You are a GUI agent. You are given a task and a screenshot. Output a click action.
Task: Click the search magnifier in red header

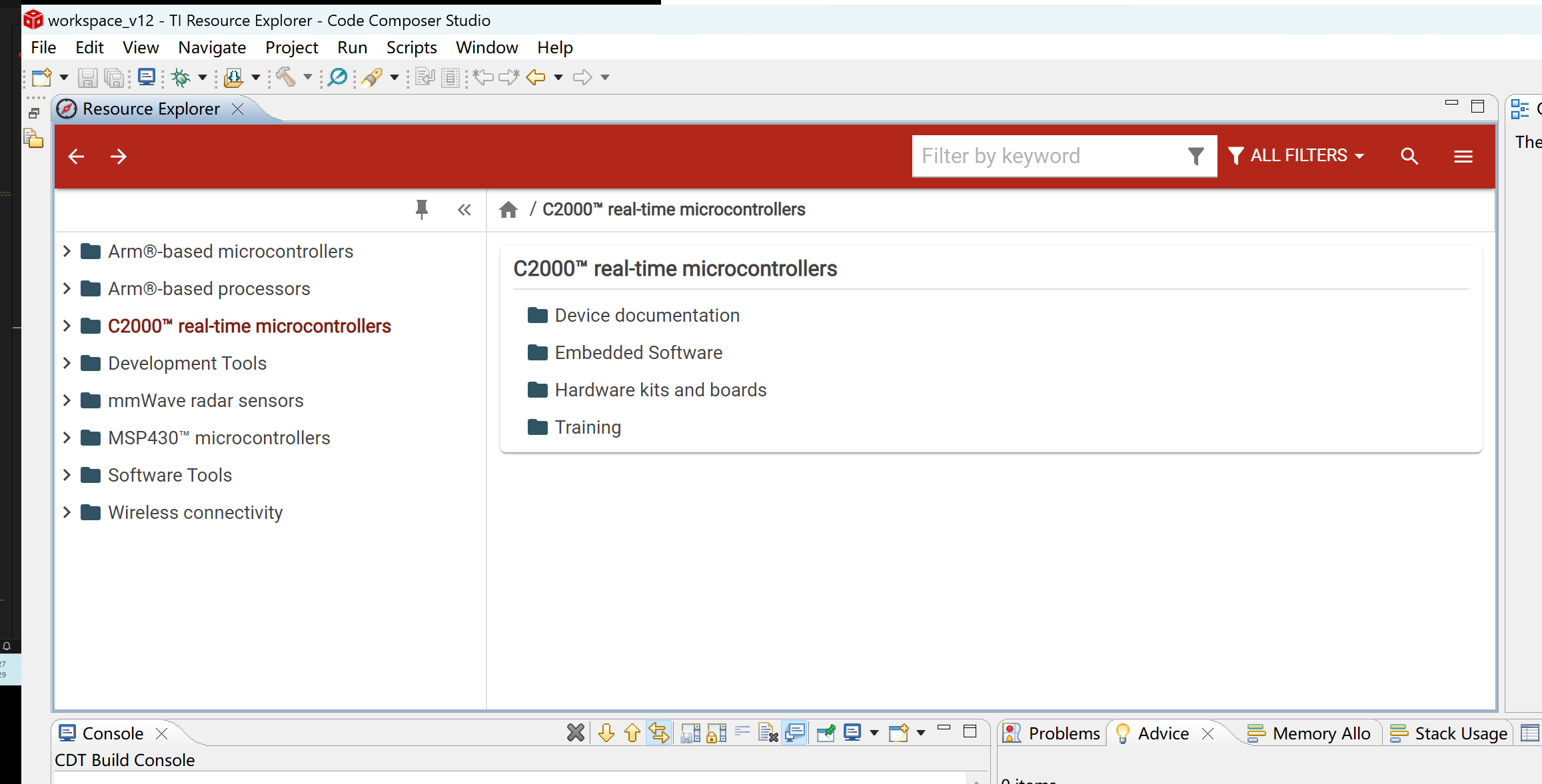[1409, 157]
